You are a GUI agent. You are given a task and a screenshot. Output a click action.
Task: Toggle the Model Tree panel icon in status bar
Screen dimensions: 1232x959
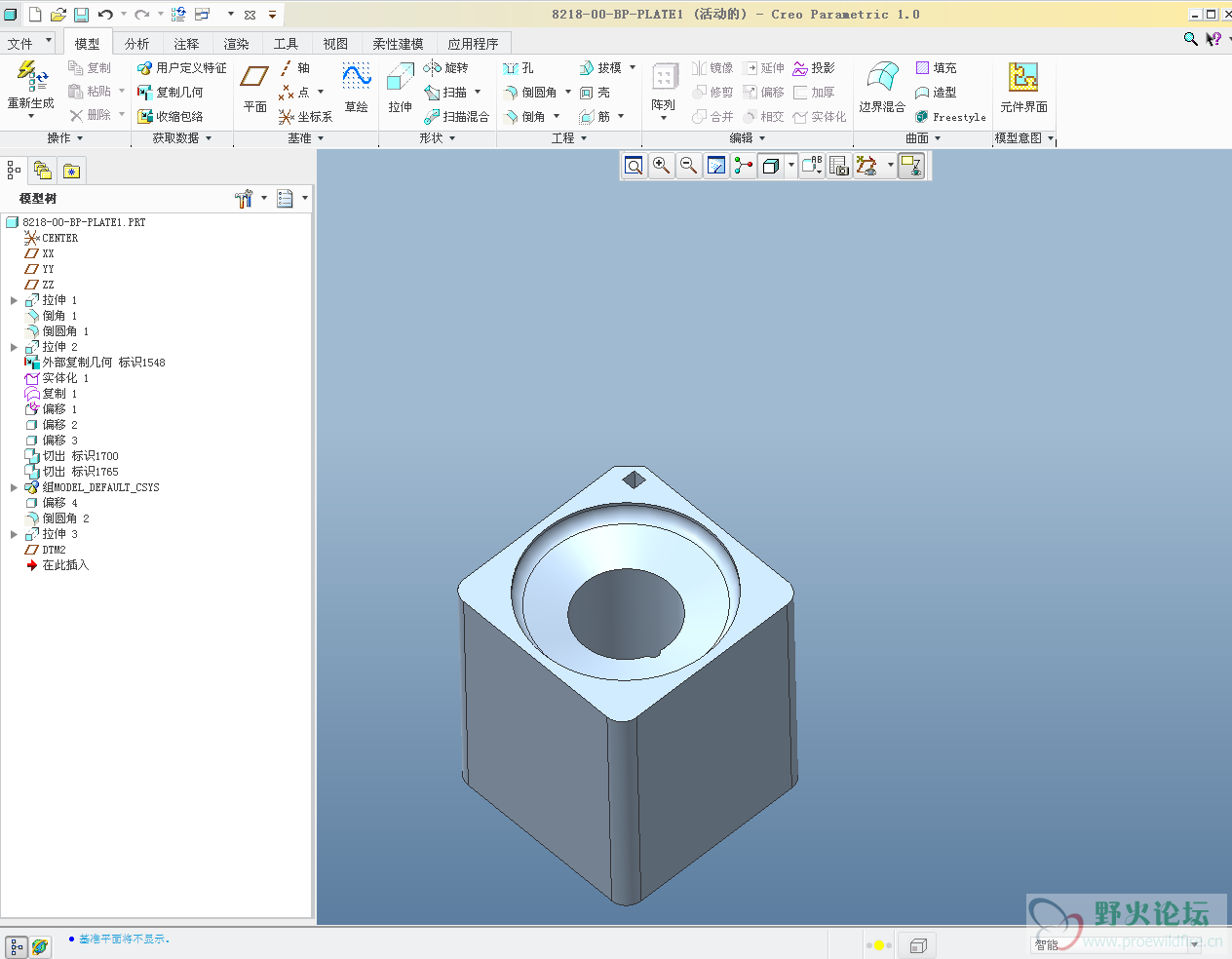tap(17, 946)
